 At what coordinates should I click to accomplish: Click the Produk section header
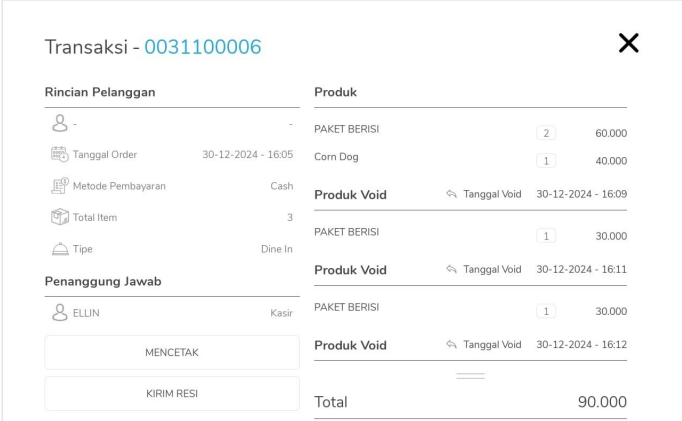[336, 92]
